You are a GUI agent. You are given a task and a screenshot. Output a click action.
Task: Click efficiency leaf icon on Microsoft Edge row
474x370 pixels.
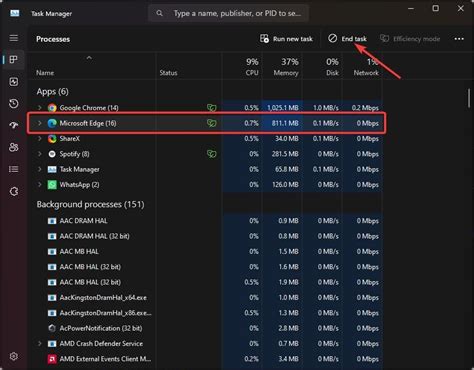click(211, 123)
